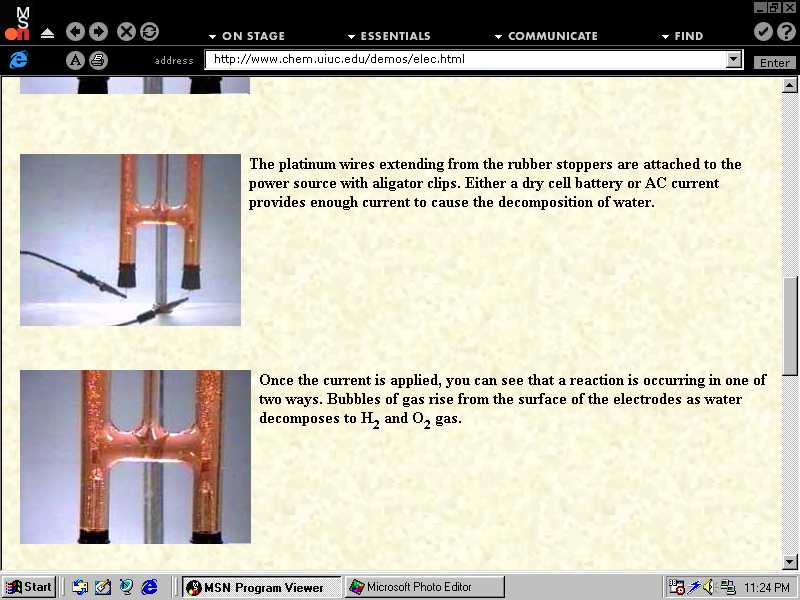Image resolution: width=800 pixels, height=600 pixels.
Task: Click the Start button on the taskbar
Action: click(29, 587)
